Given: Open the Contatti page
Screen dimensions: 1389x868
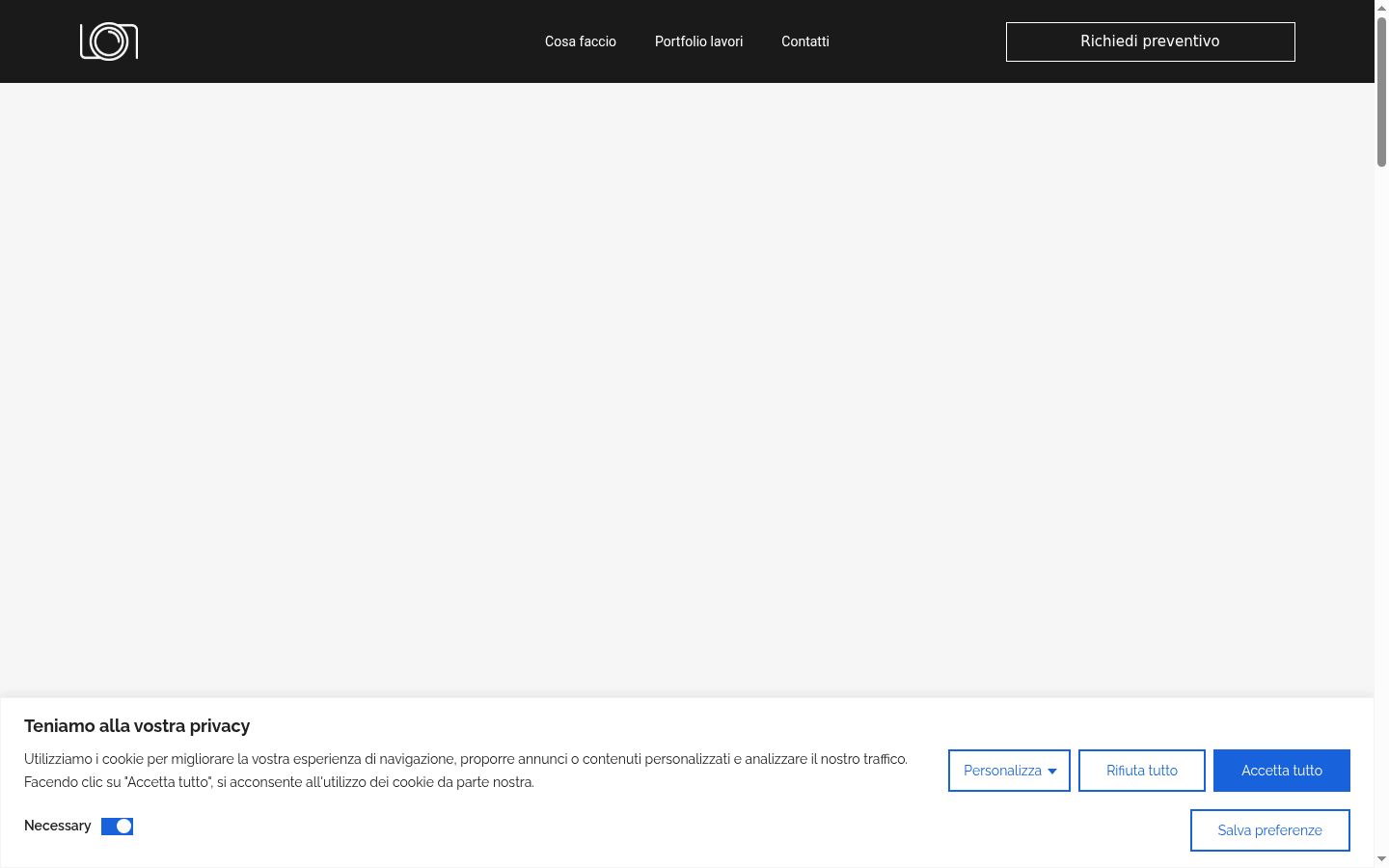Looking at the screenshot, I should [805, 41].
